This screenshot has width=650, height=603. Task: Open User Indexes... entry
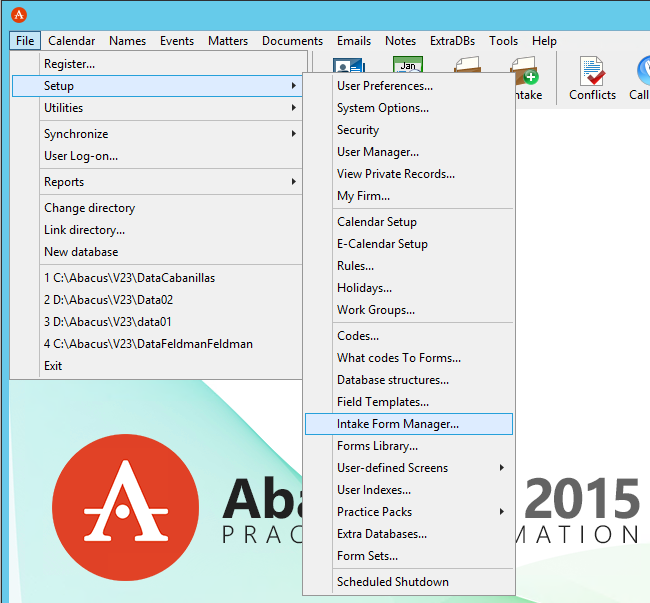(x=409, y=490)
